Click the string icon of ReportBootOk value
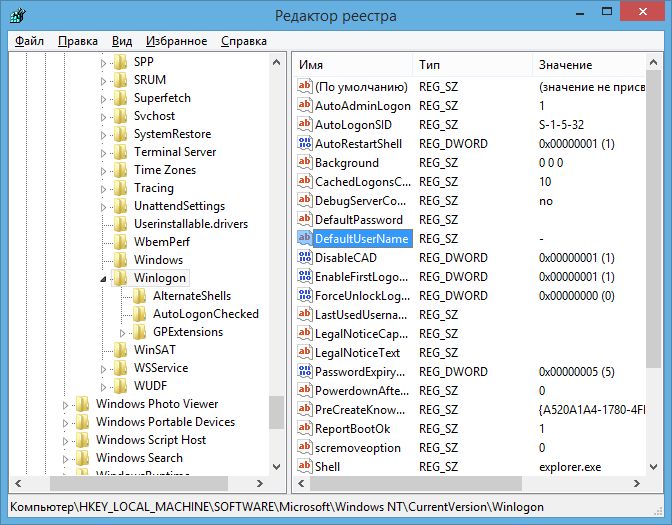The image size is (672, 525). [x=305, y=428]
